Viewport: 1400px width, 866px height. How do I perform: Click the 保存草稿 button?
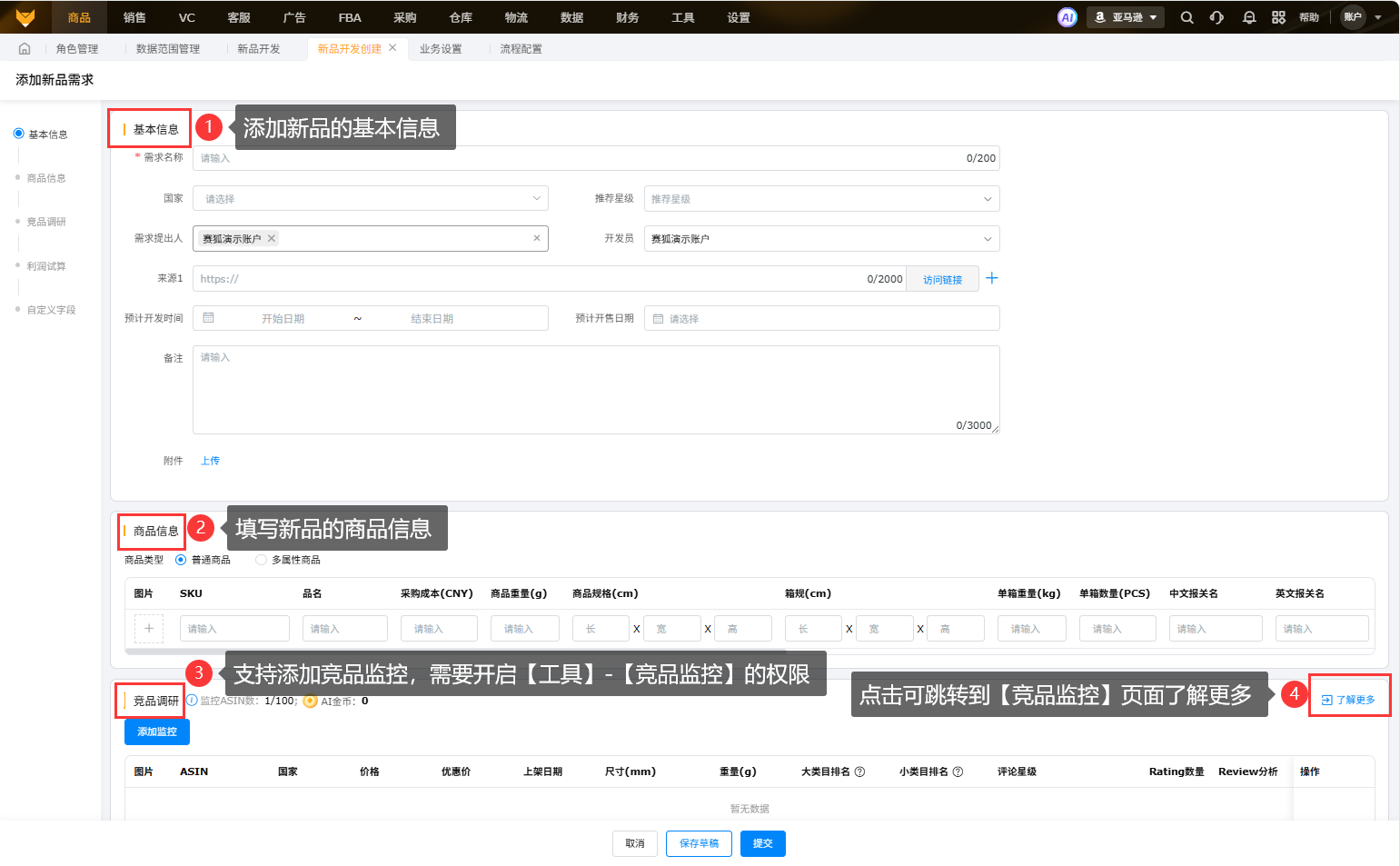[x=699, y=843]
